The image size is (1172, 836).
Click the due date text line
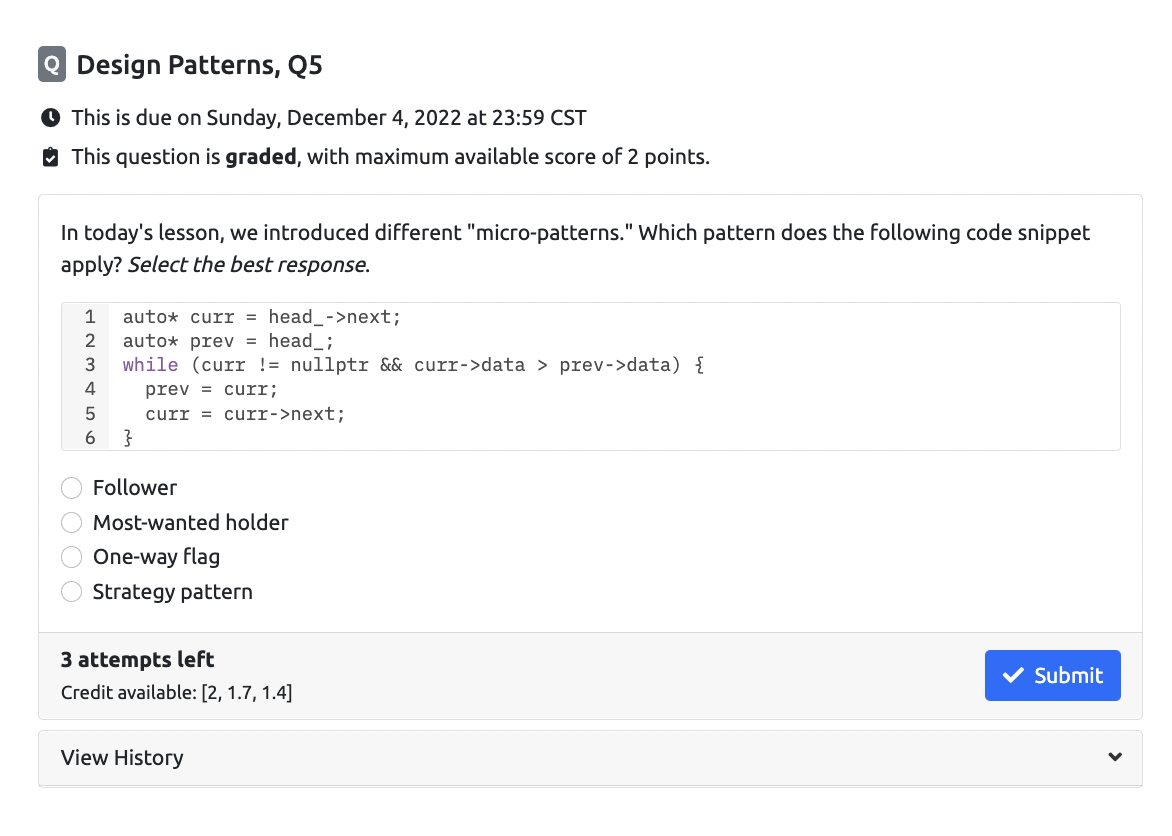(329, 118)
